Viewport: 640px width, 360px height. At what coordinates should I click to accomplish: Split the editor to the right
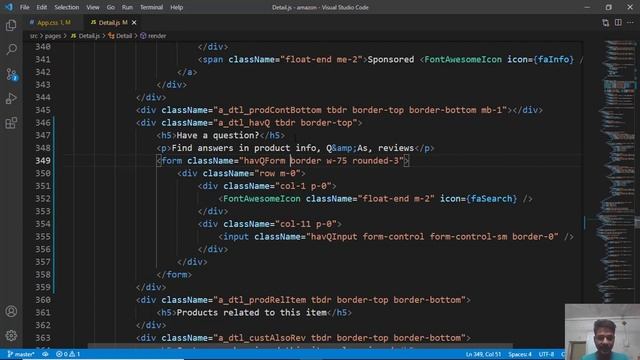[618, 22]
